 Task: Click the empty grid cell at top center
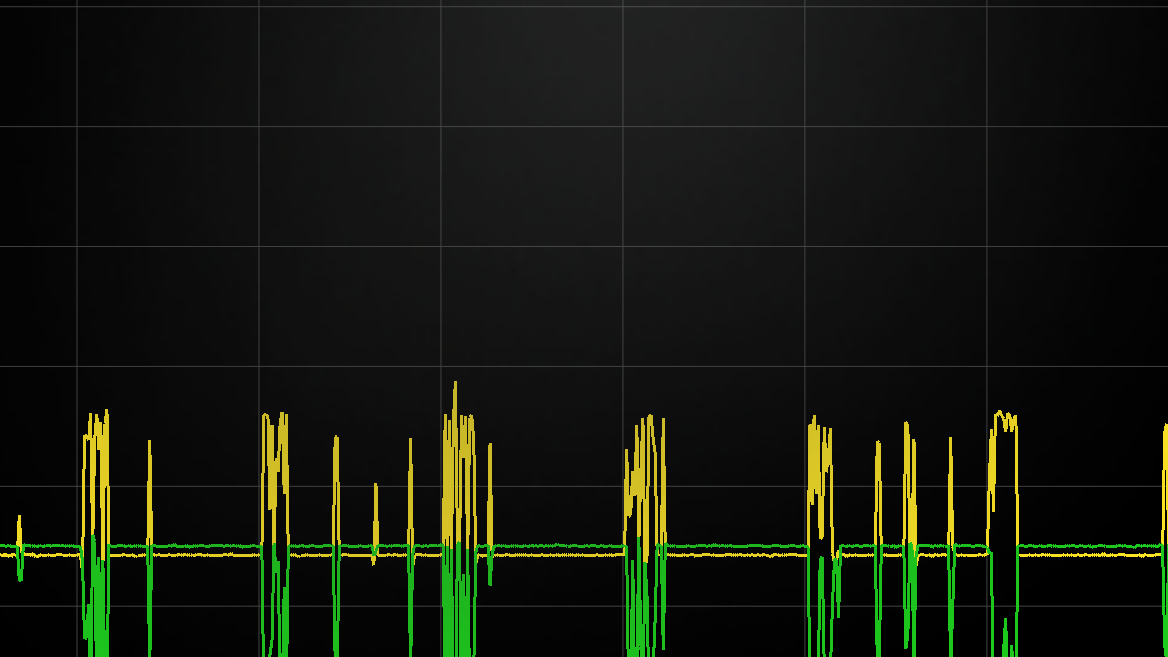(x=531, y=66)
